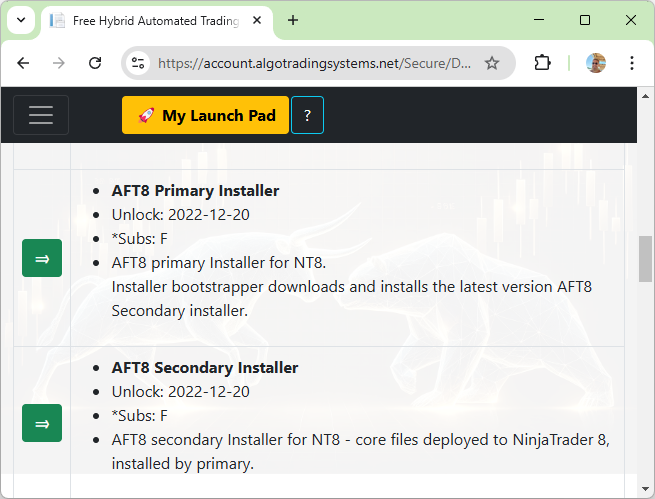Click the question mark help button

307,115
